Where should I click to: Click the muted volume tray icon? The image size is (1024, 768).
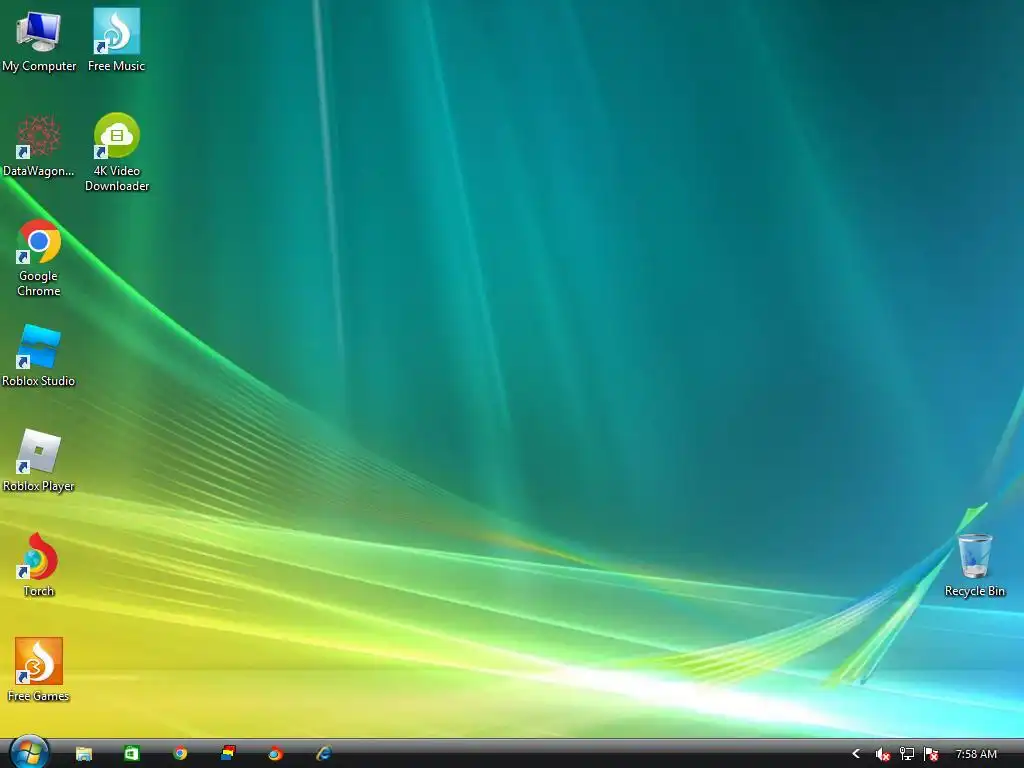(883, 754)
